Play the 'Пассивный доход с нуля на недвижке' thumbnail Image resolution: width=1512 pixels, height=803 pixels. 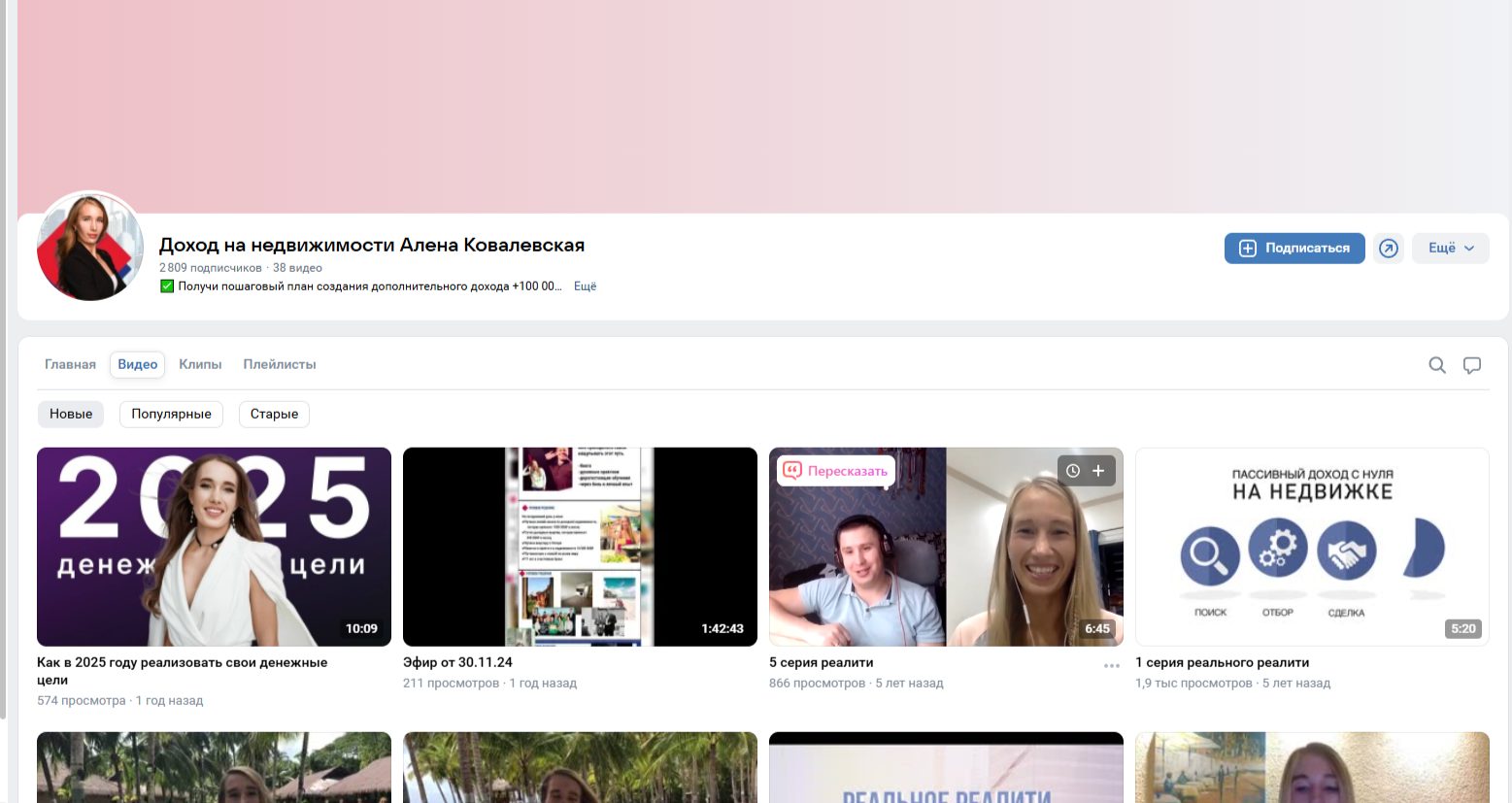pos(1312,547)
